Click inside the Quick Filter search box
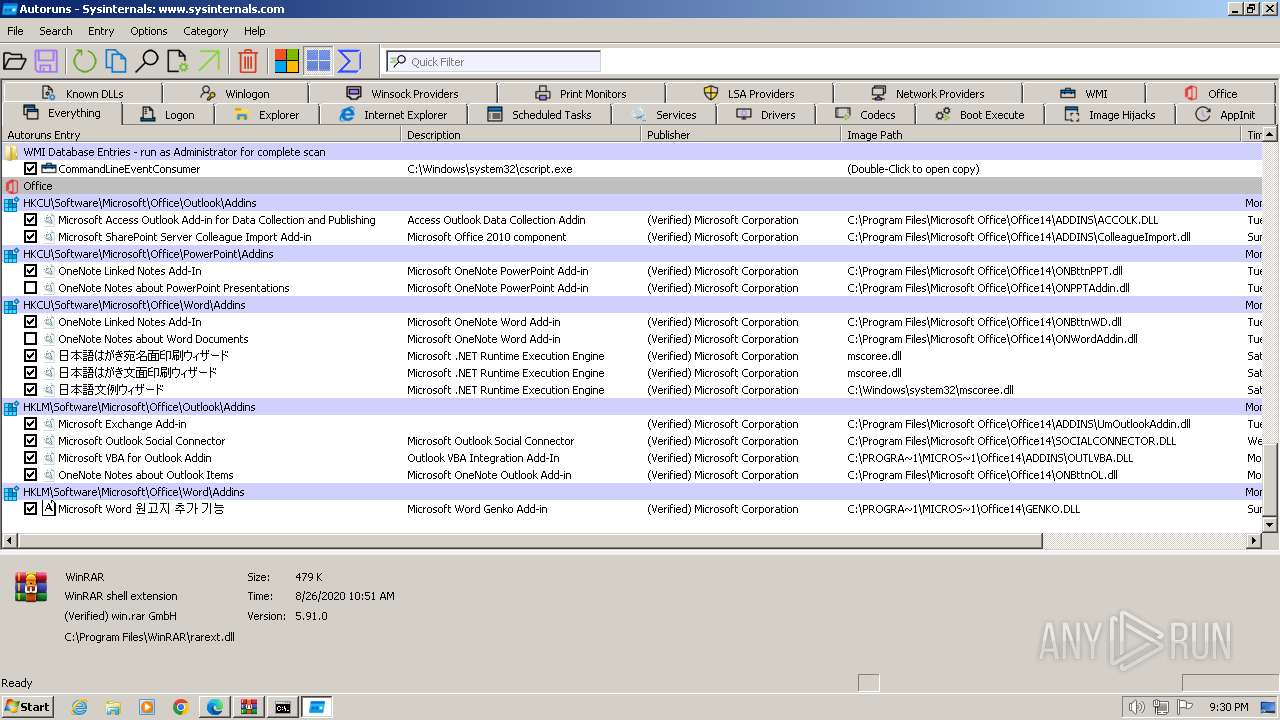1280x720 pixels. (494, 61)
